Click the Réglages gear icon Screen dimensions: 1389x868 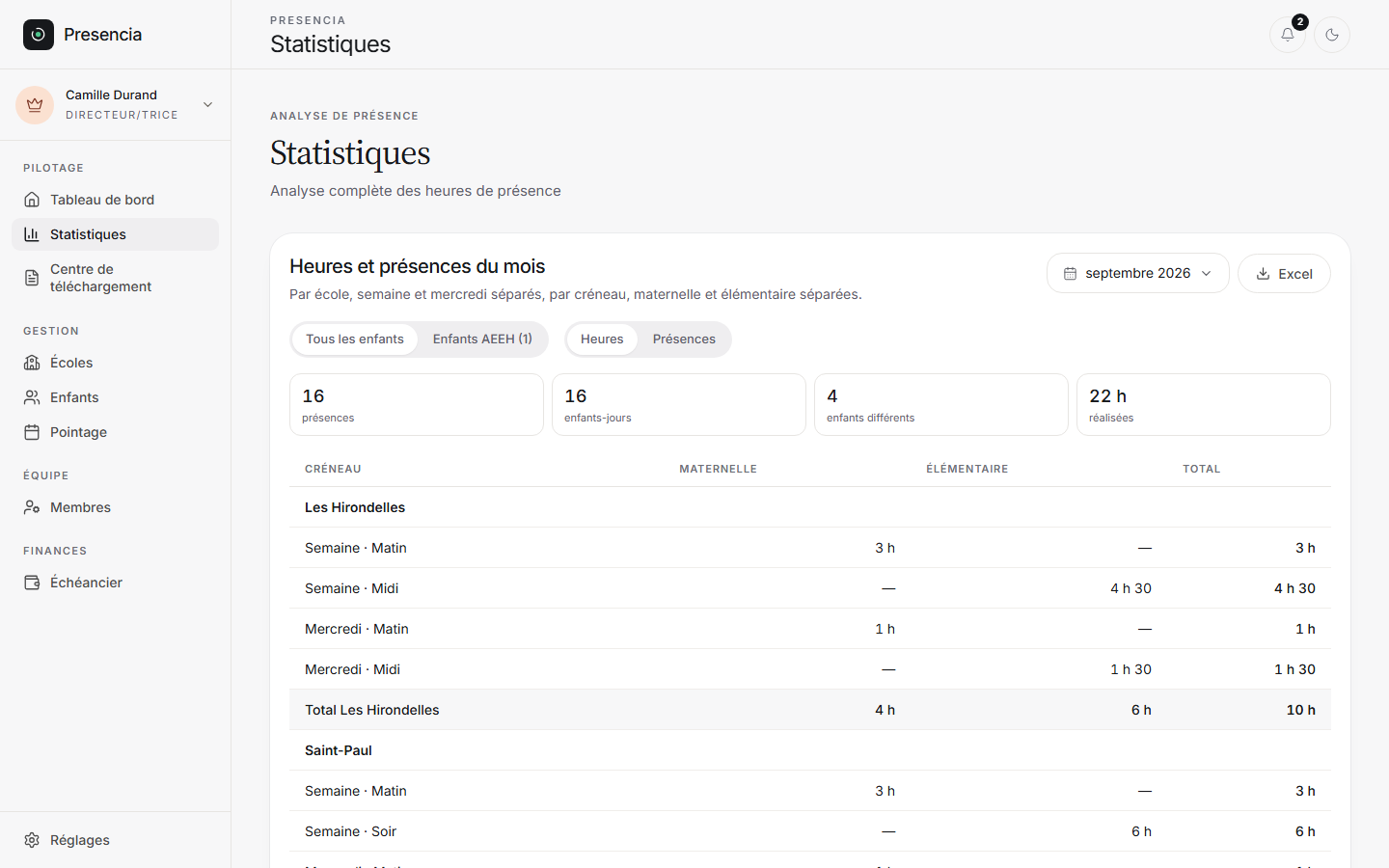pyautogui.click(x=32, y=840)
